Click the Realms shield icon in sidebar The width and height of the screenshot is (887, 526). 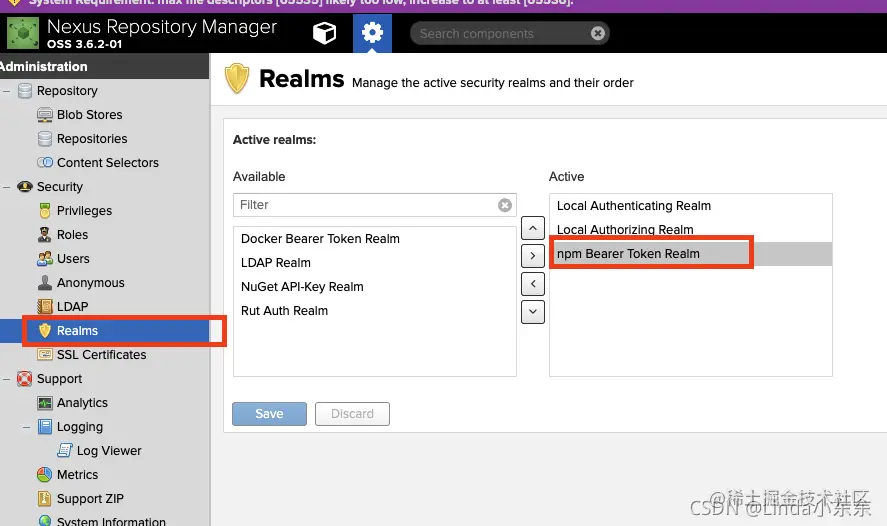45,330
